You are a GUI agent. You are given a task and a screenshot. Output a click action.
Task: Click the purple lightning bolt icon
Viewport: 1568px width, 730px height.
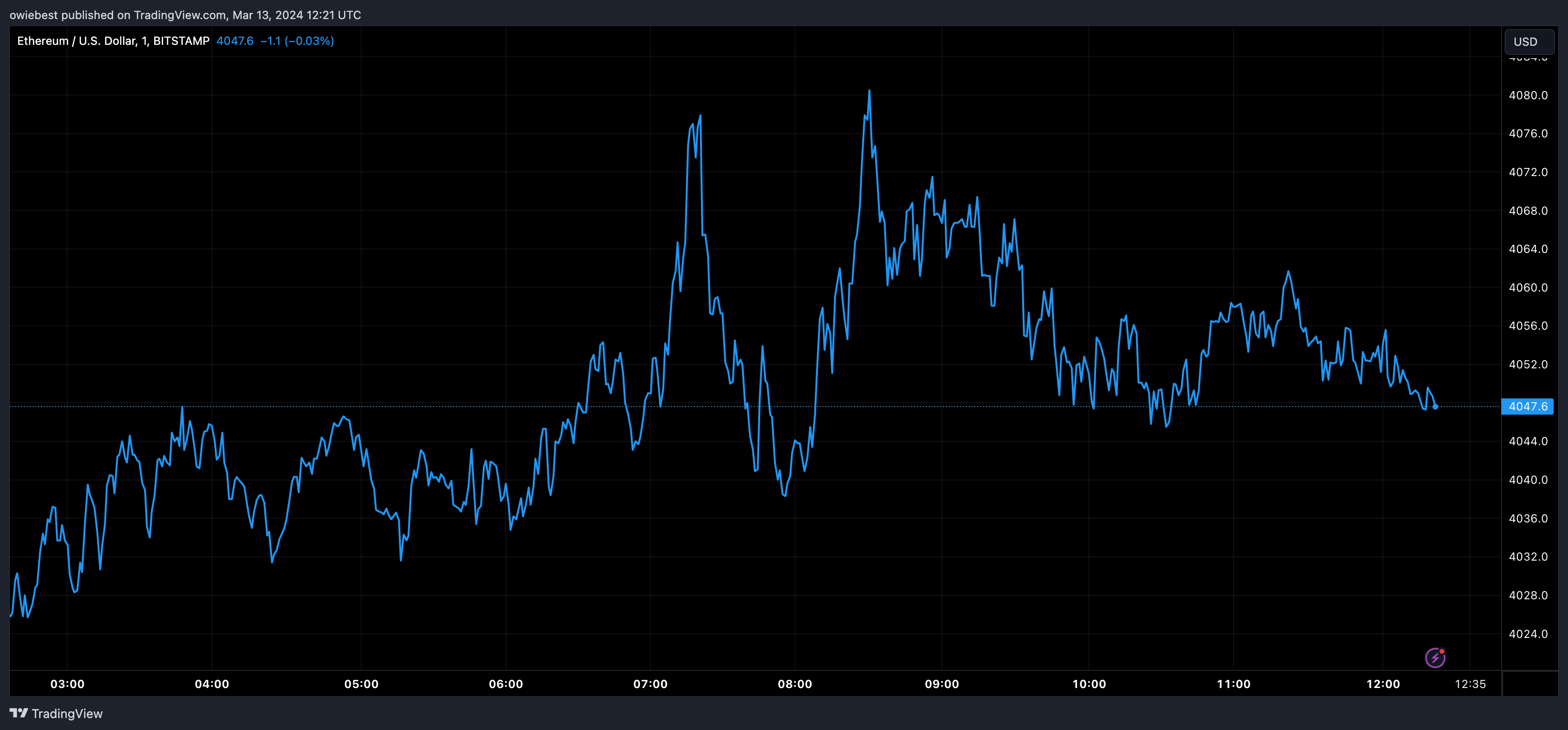coord(1435,657)
